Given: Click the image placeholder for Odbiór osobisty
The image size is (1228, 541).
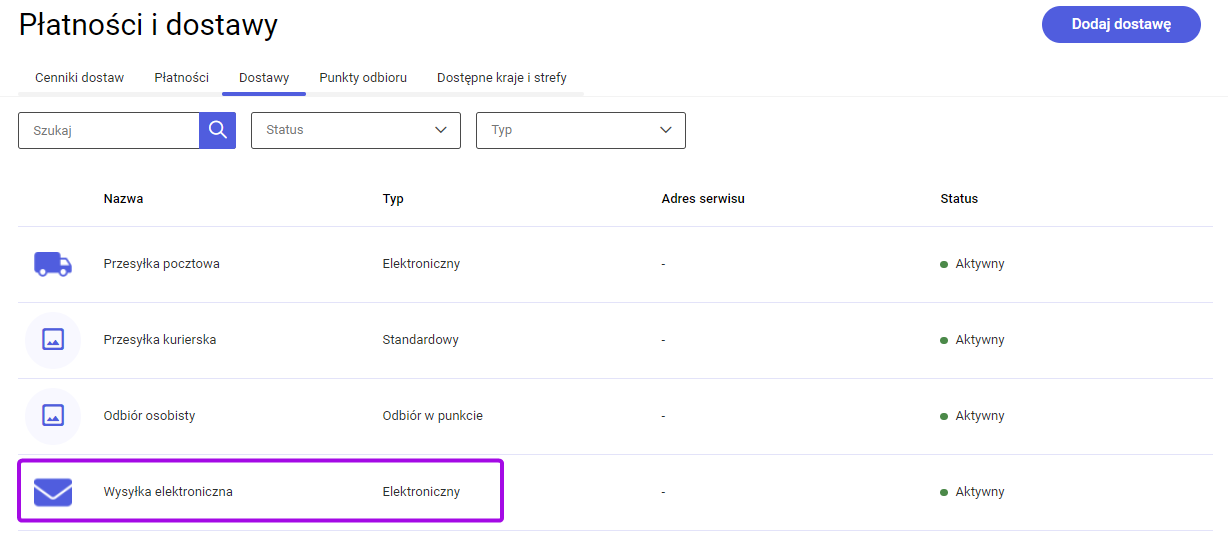Looking at the screenshot, I should click(53, 416).
